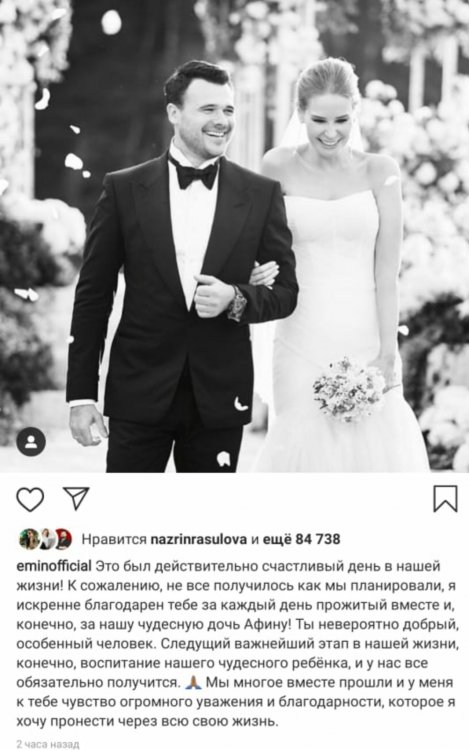The image size is (469, 750).
Task: Save the post with the bookmark icon
Action: [445, 499]
